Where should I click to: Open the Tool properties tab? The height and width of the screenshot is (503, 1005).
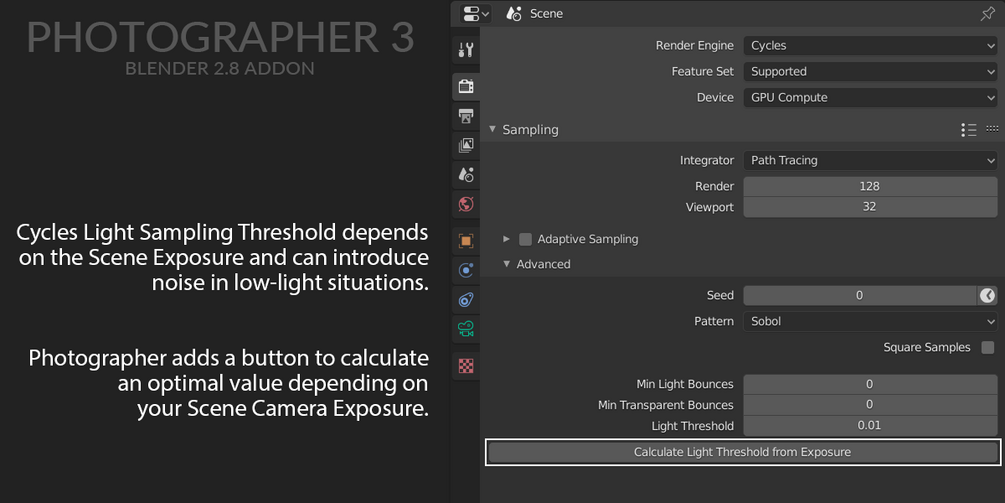(466, 50)
